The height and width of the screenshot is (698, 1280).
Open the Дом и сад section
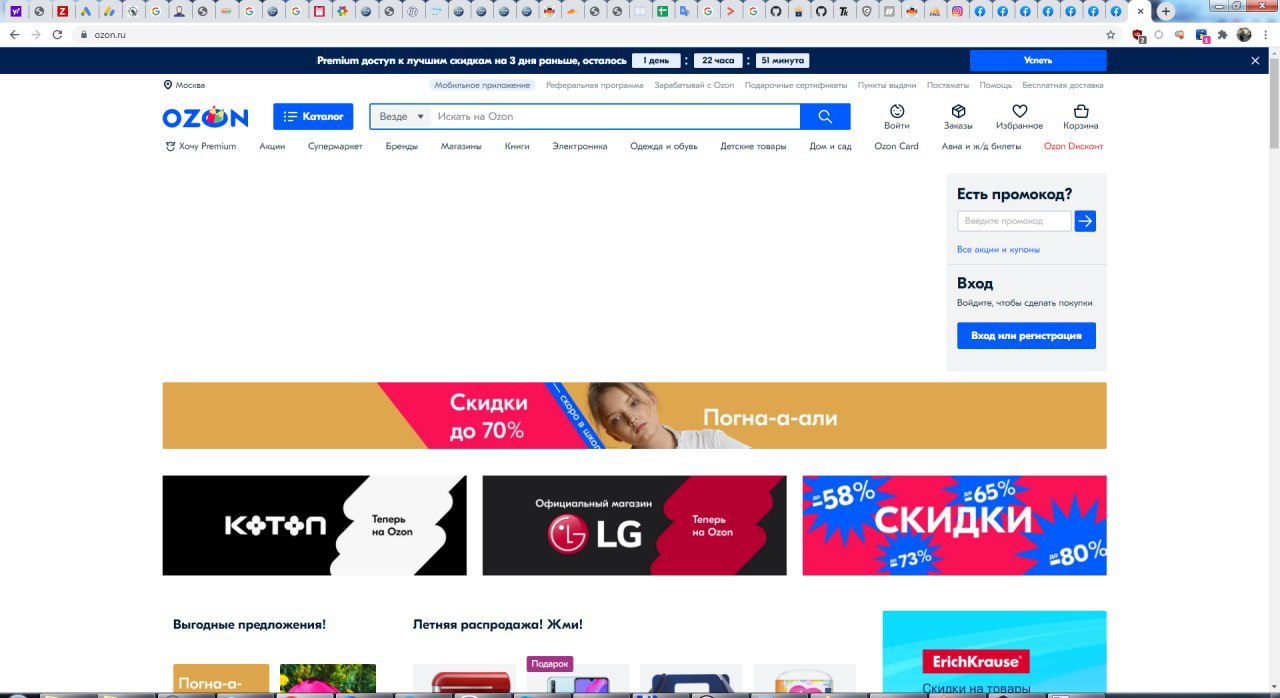point(830,146)
